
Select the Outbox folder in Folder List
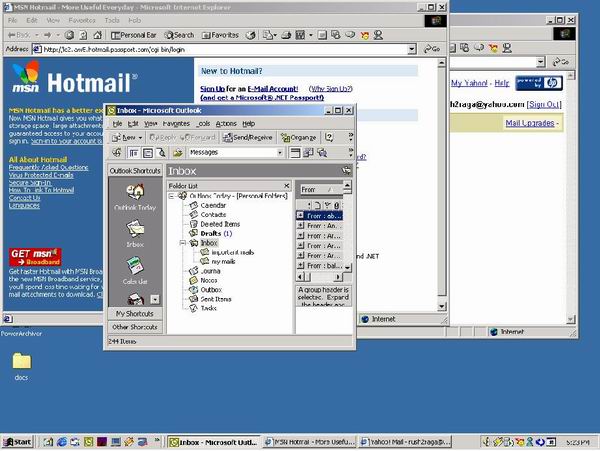tap(211, 290)
